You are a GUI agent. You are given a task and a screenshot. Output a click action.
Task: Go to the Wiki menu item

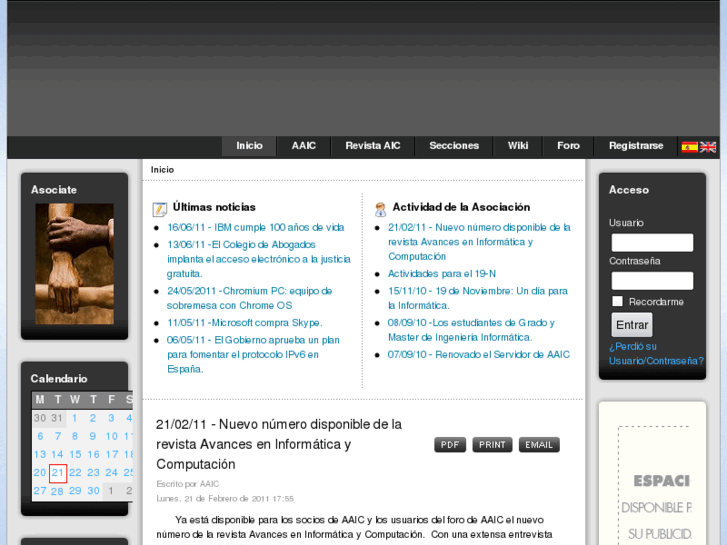[x=518, y=146]
